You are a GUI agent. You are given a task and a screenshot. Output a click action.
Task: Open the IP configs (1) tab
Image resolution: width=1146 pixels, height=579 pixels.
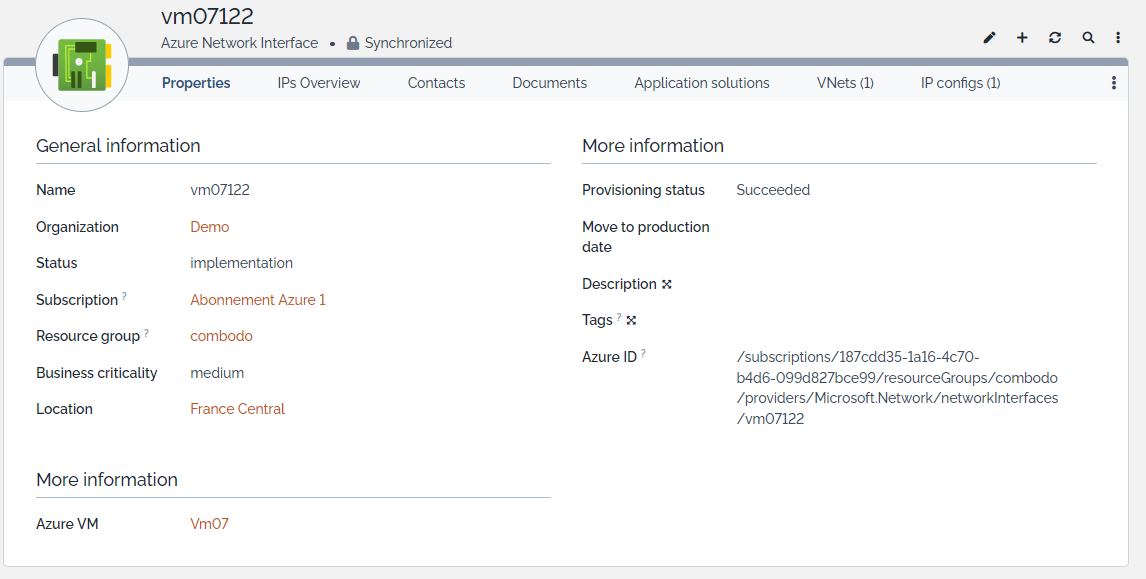coord(960,83)
